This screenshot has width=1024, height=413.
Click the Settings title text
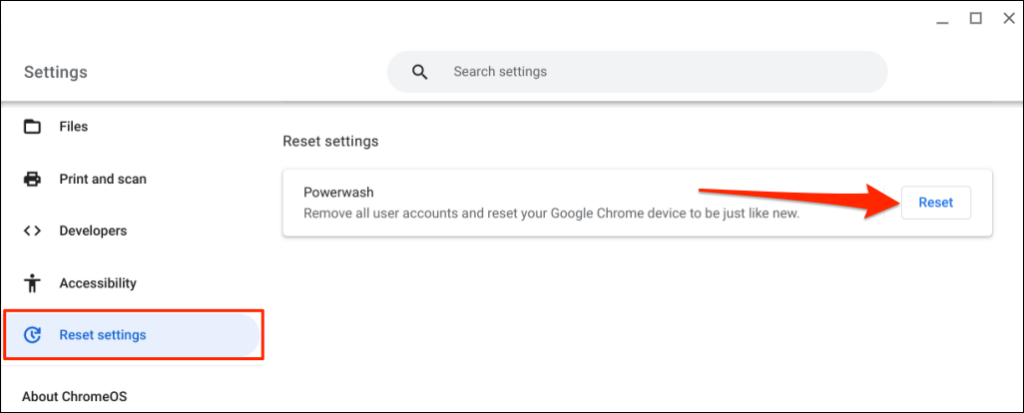coord(55,72)
